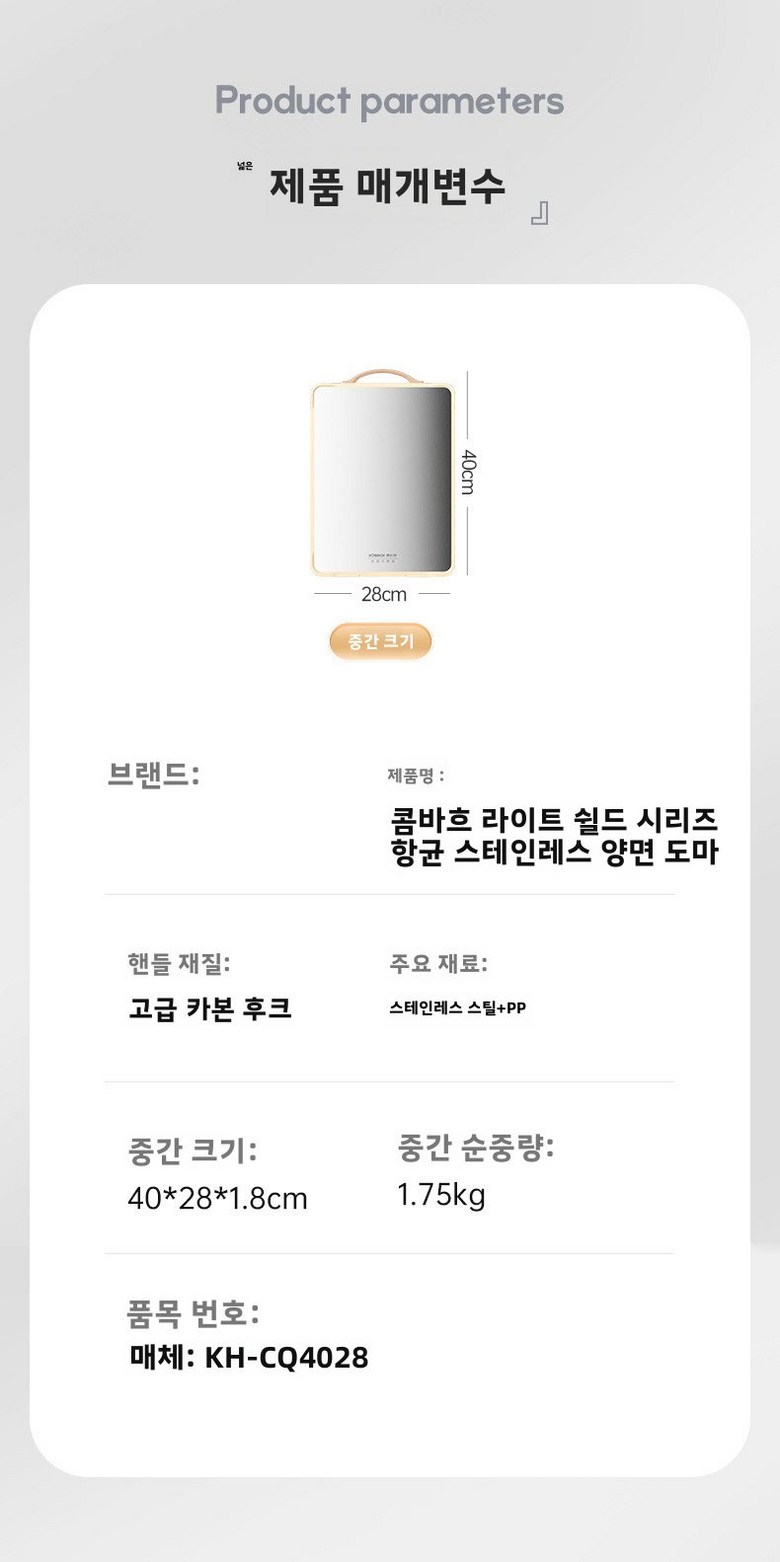
Task: Select the 40*28*1.8cm dimensions value
Action: pyautogui.click(x=217, y=1198)
